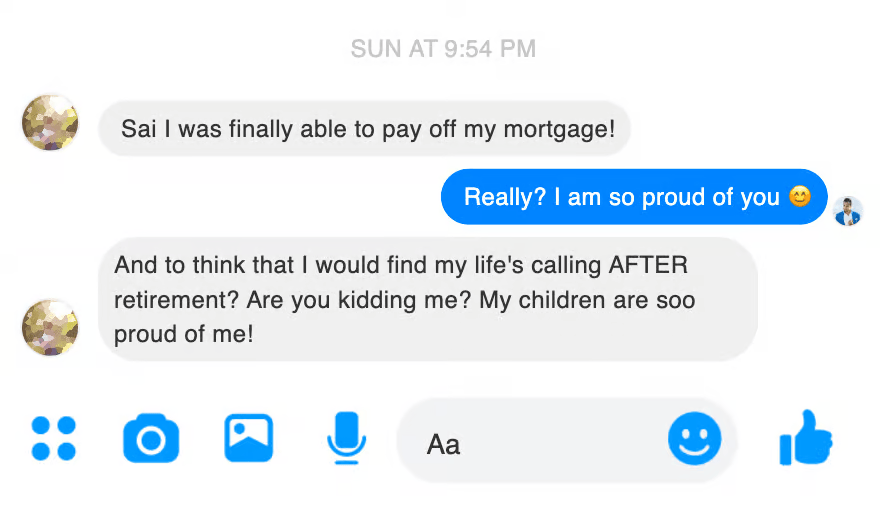Click the word "AFTER" in the last message
This screenshot has width=880, height=506.
(648, 266)
